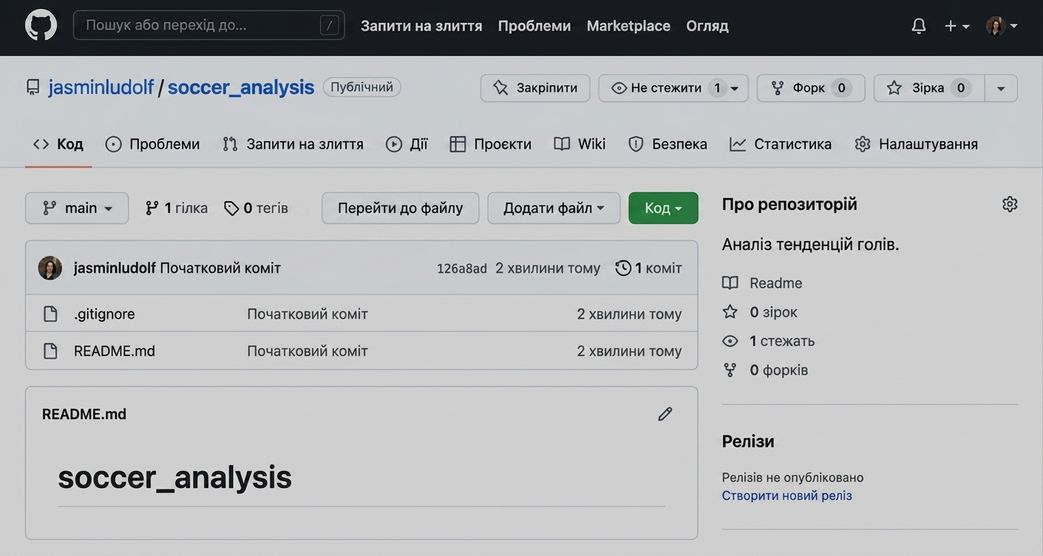Open commit hash 126a8ad
The height and width of the screenshot is (556, 1043).
pos(462,269)
